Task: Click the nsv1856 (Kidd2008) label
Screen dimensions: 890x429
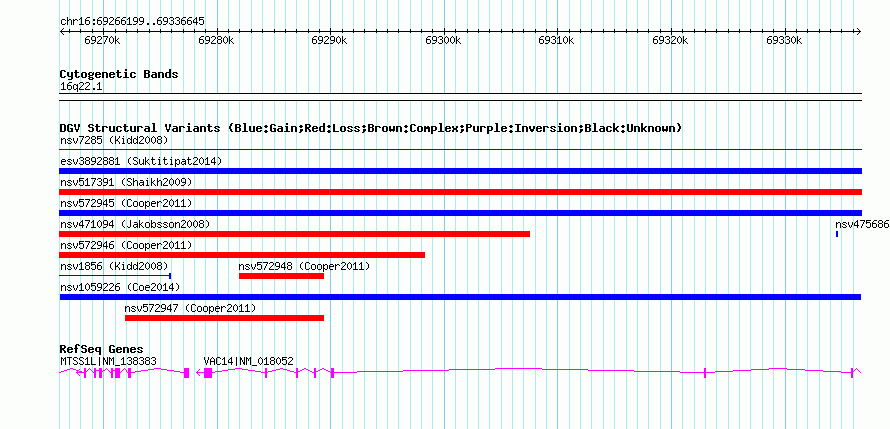Action: pyautogui.click(x=114, y=266)
